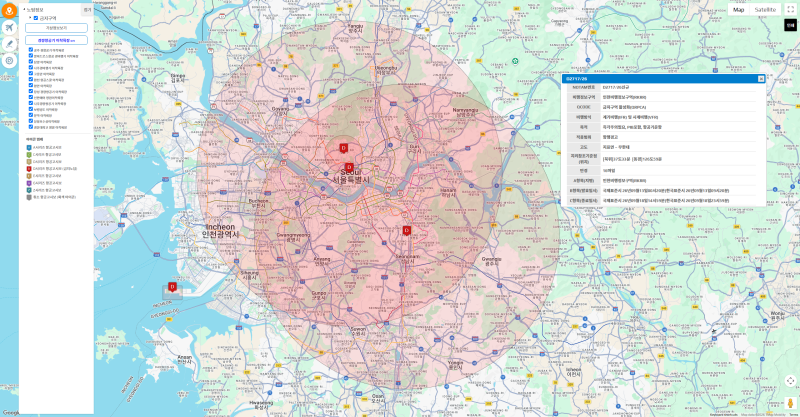Open the airplane flight sidebar icon
Screen dimensions: 800x417
(9, 28)
